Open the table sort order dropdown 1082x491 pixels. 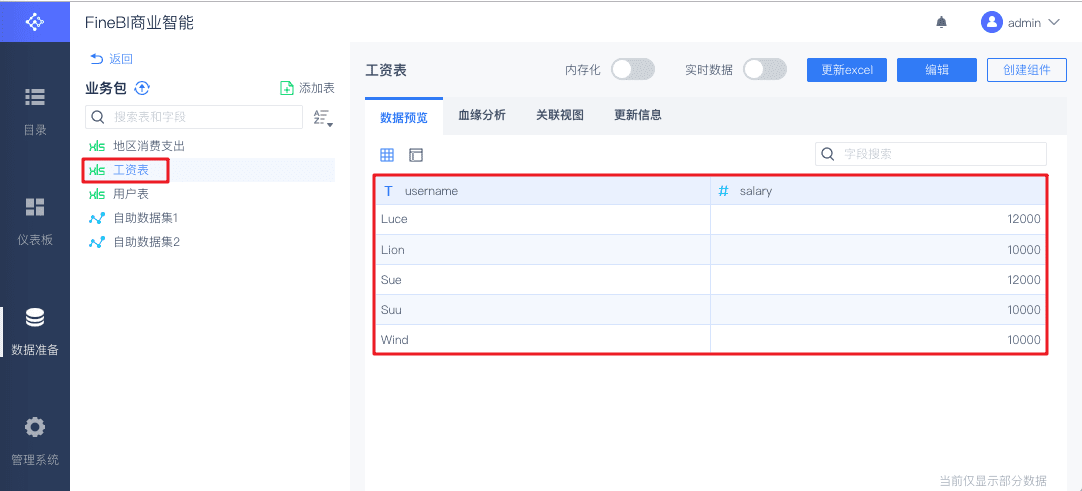[323, 118]
